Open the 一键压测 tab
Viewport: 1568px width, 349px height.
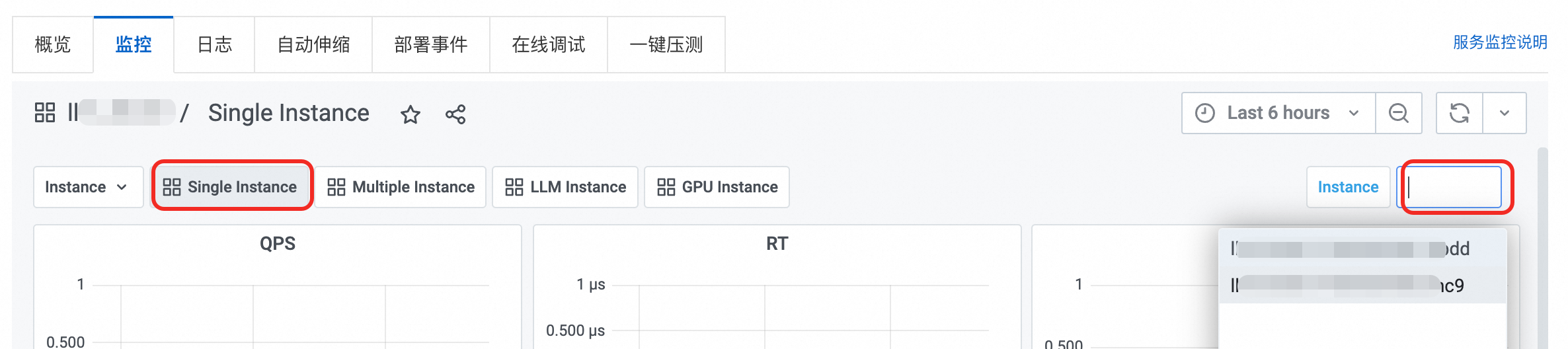666,45
